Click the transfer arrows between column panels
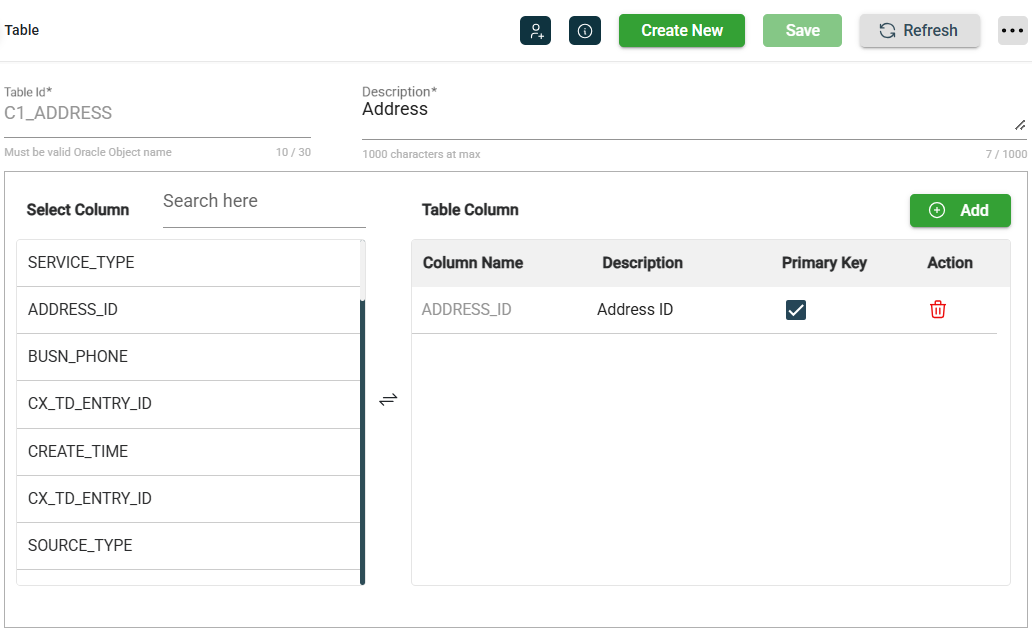Screen dimensions: 1032x631 tap(388, 399)
